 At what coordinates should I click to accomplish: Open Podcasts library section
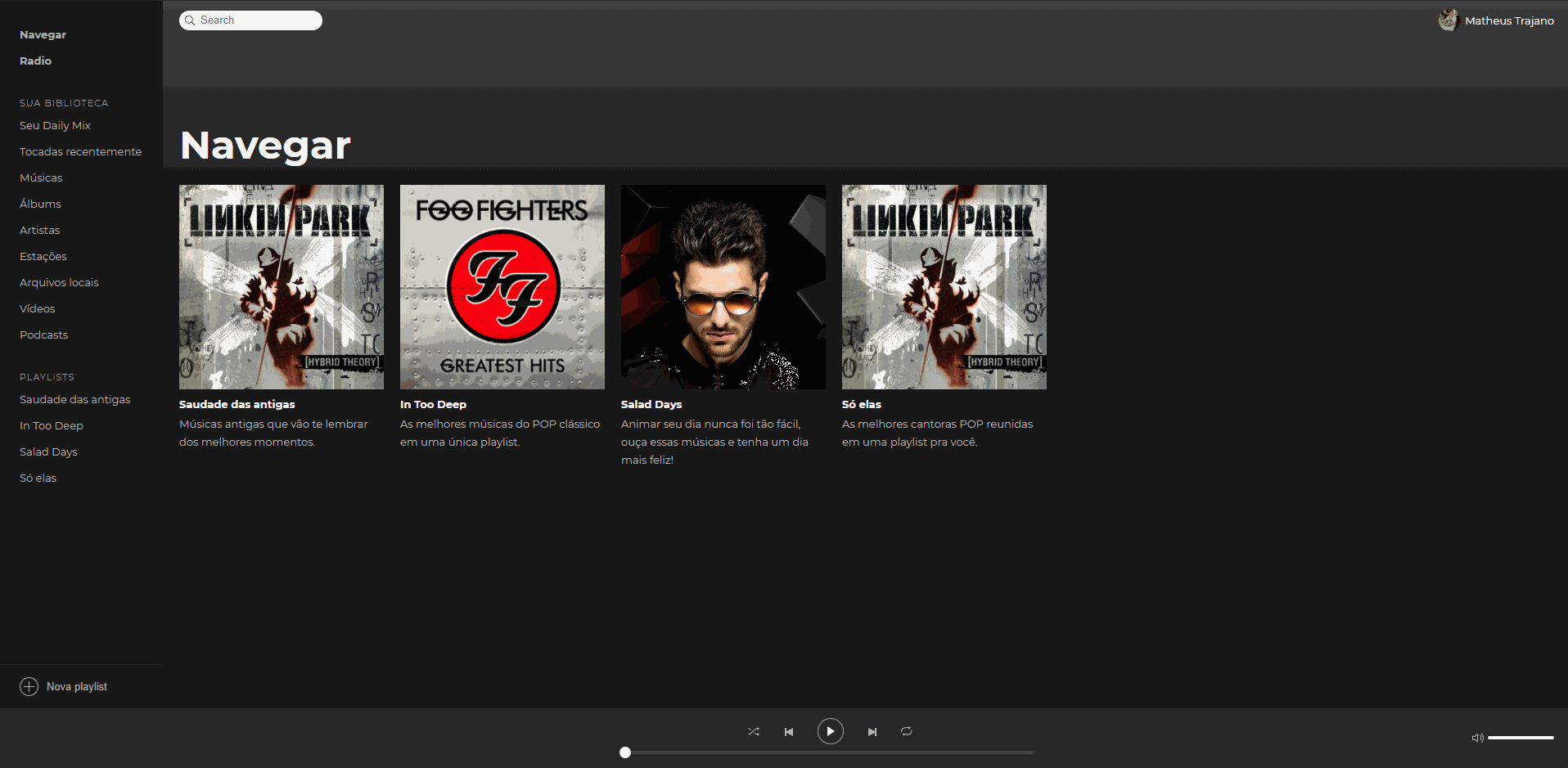pos(43,335)
